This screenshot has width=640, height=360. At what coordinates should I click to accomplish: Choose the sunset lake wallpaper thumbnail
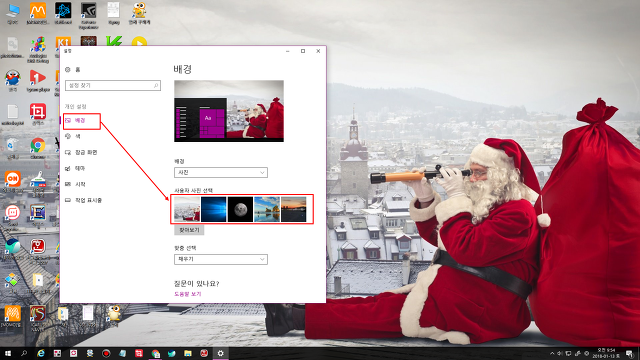tap(293, 209)
